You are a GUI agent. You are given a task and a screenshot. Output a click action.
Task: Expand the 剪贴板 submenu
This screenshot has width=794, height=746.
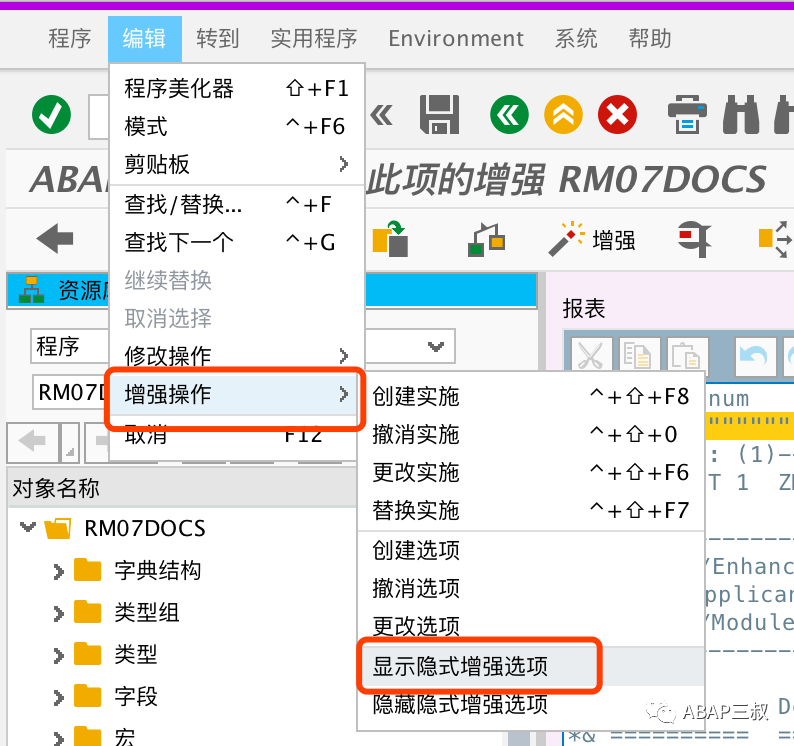(237, 164)
